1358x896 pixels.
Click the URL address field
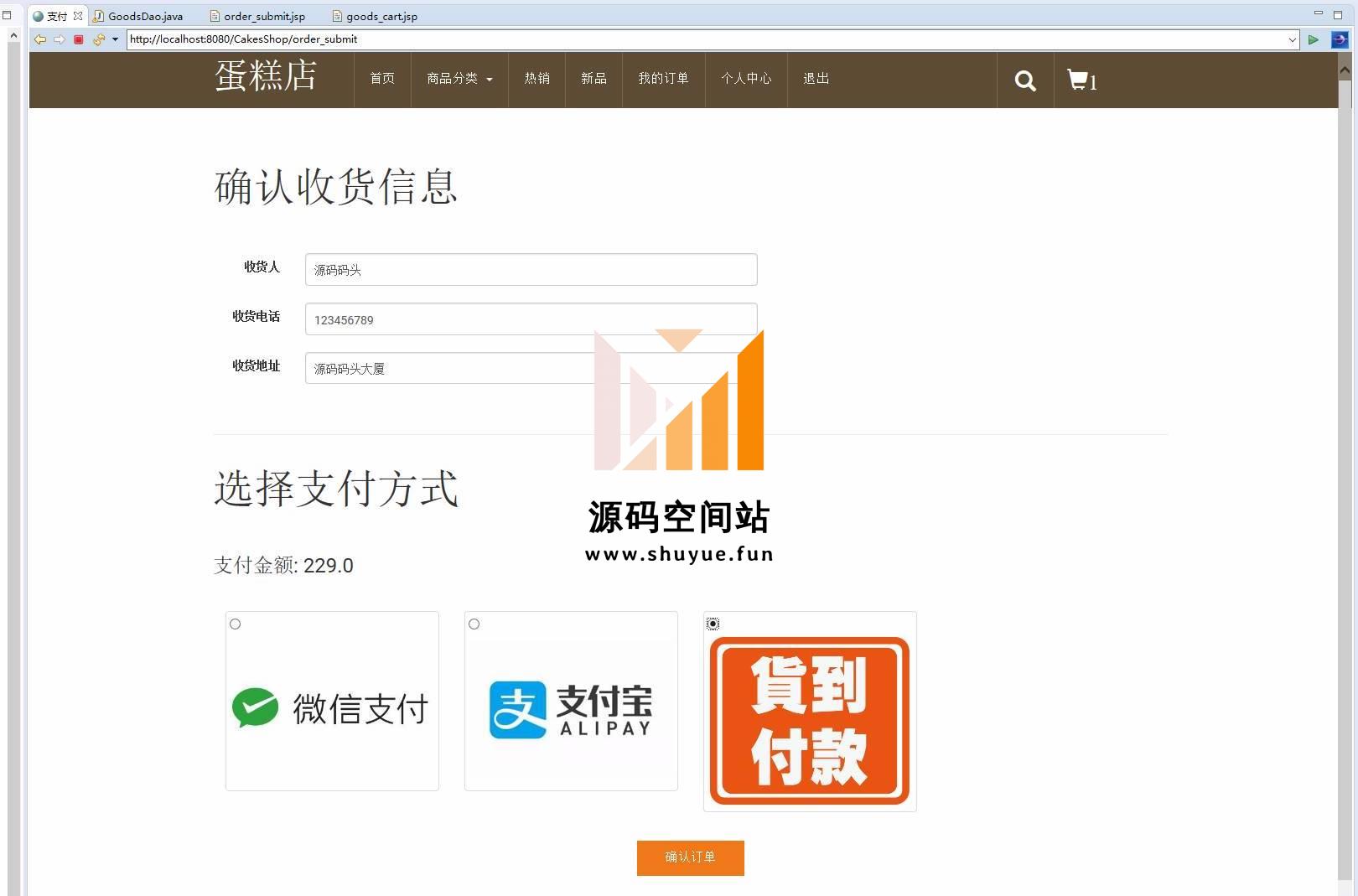pos(706,39)
